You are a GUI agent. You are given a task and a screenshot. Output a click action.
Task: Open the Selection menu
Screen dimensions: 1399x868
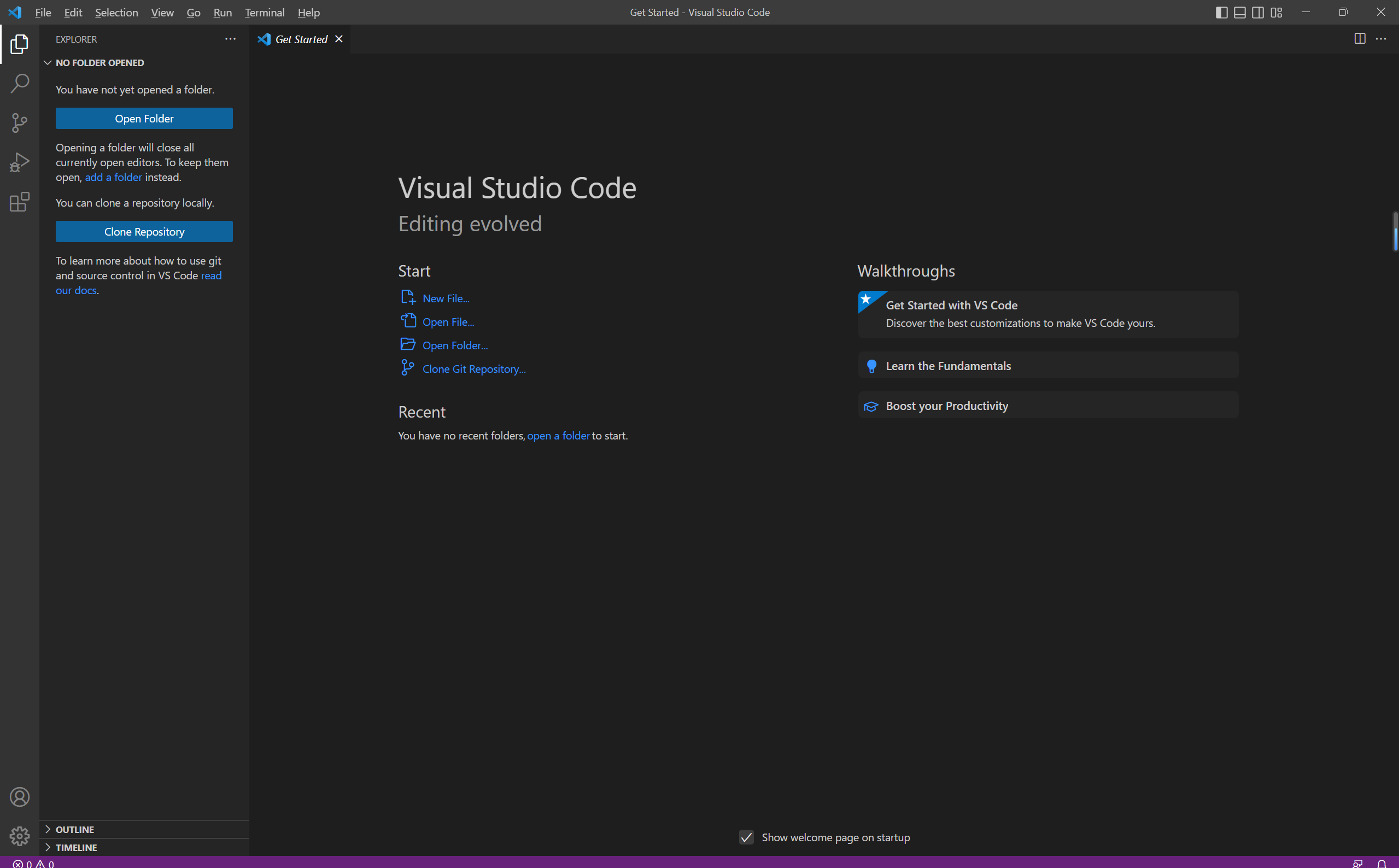pyautogui.click(x=116, y=13)
